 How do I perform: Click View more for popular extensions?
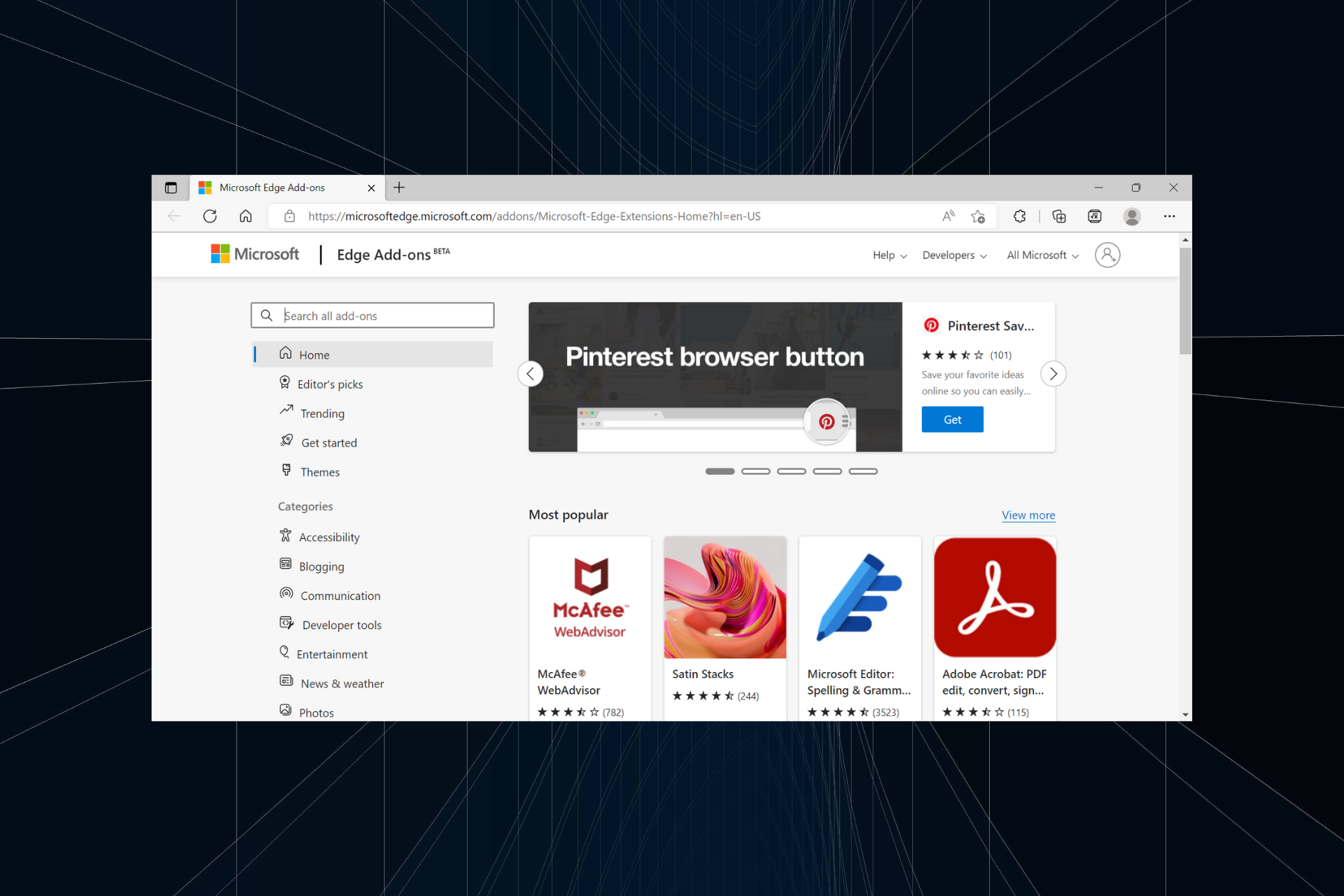click(x=1028, y=514)
